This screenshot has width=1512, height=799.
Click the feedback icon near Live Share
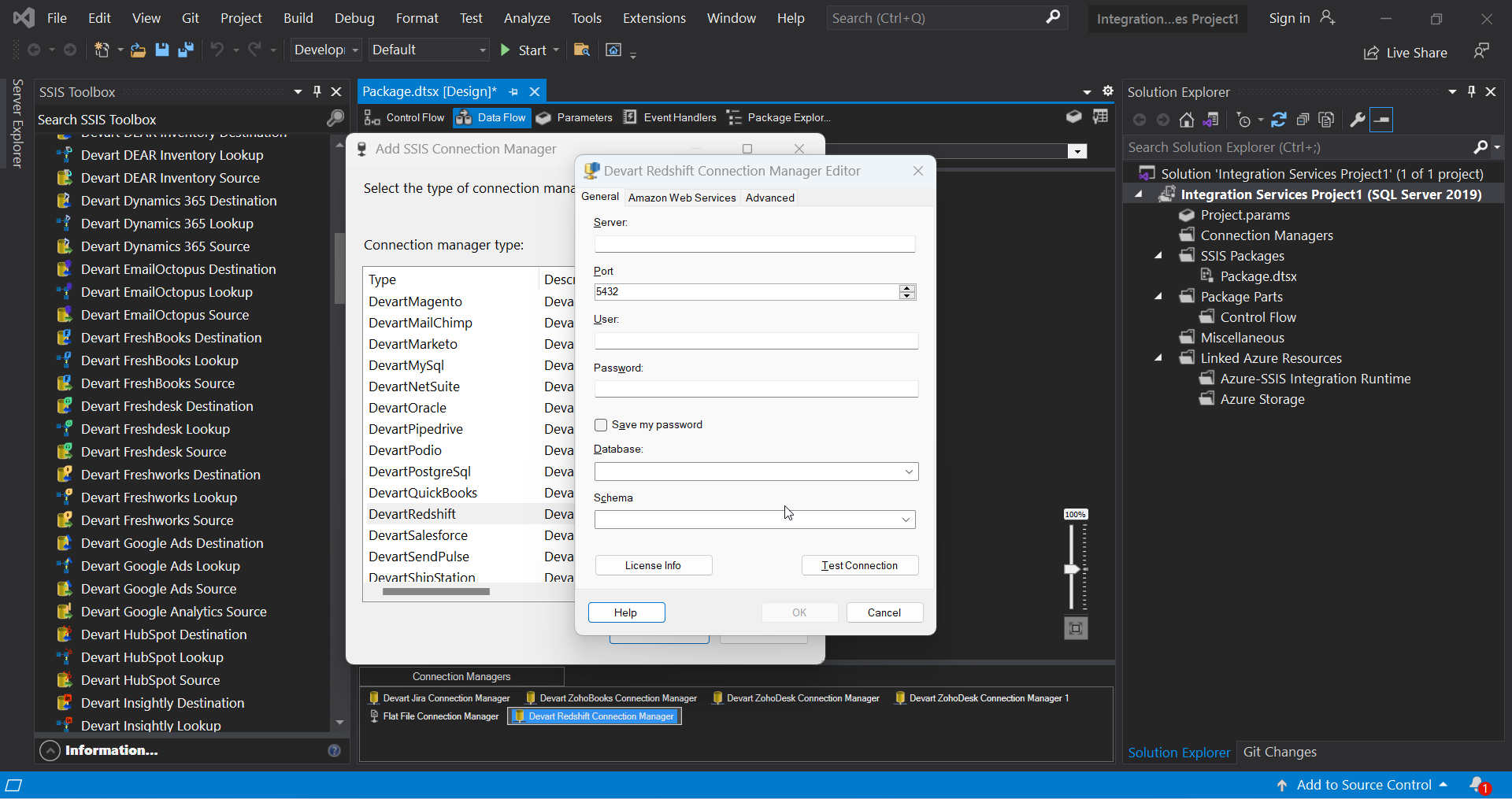pyautogui.click(x=1481, y=51)
